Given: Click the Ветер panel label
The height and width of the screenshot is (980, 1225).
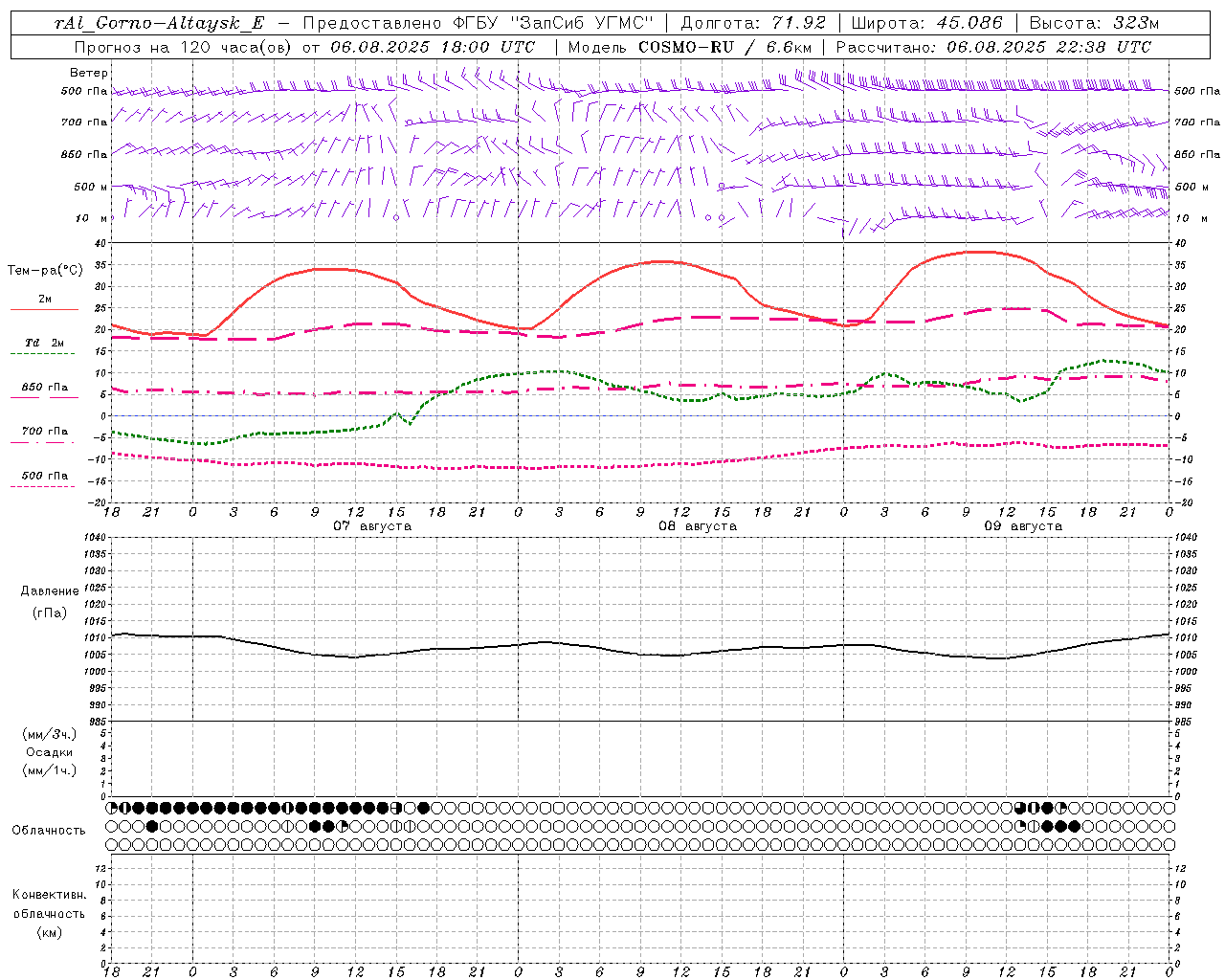Looking at the screenshot, I should (89, 73).
